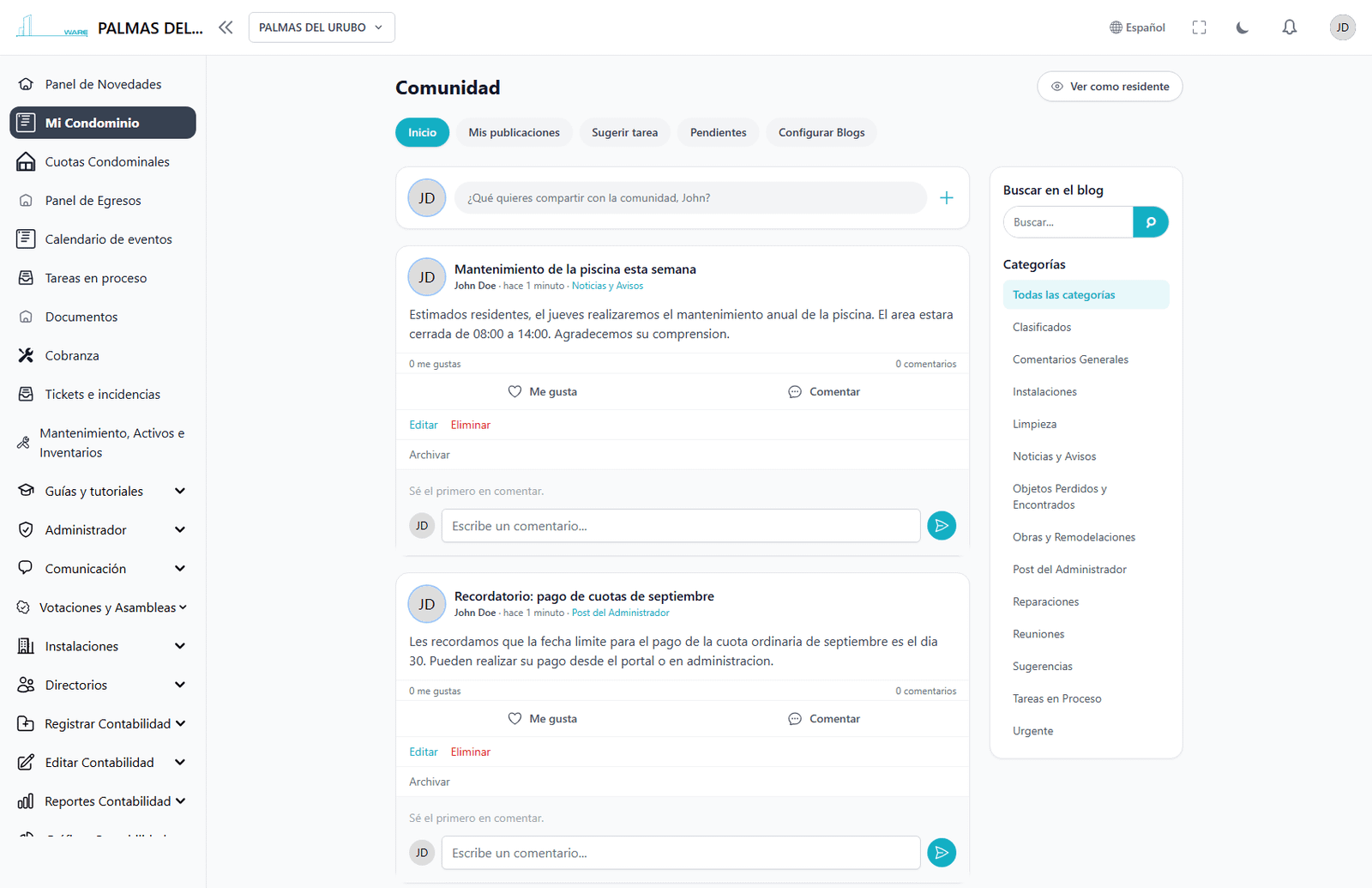Open Documentos in the sidebar
1372x888 pixels.
pos(103,317)
